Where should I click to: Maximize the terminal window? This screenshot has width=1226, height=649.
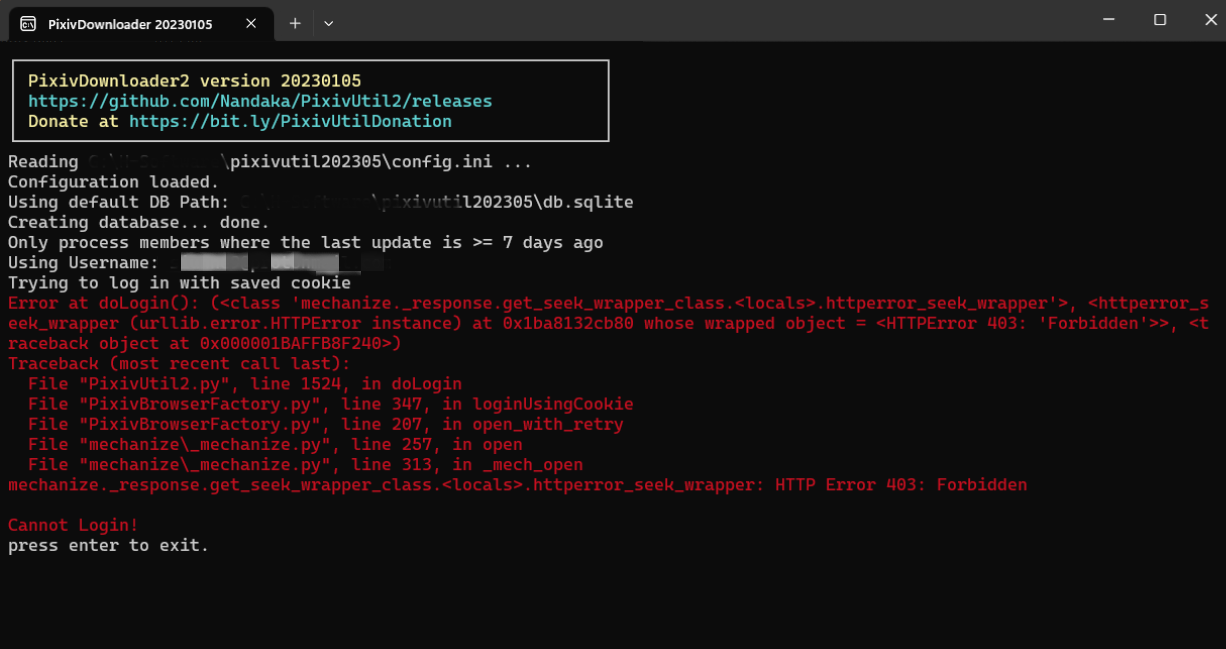1159,19
